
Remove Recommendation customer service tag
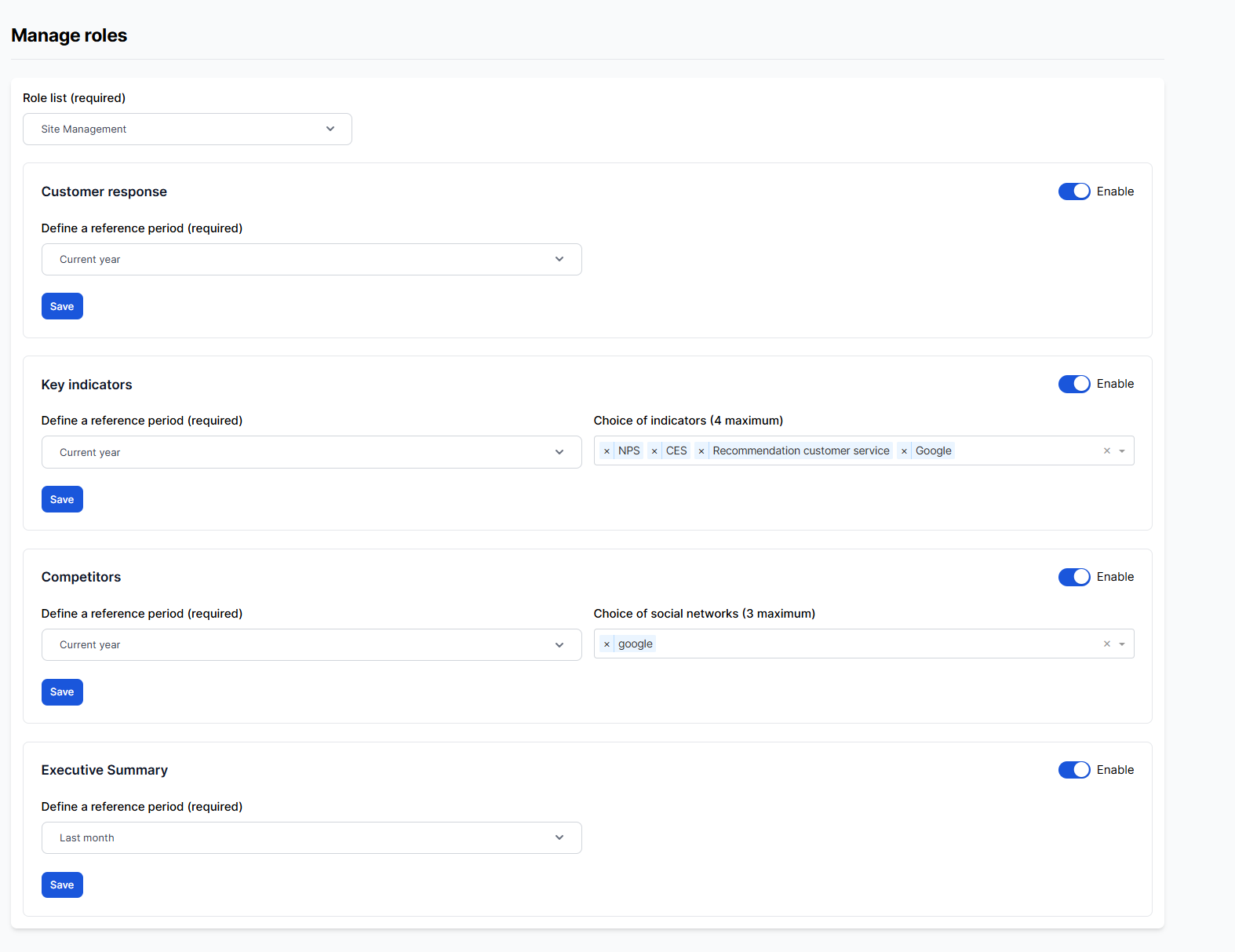point(701,451)
